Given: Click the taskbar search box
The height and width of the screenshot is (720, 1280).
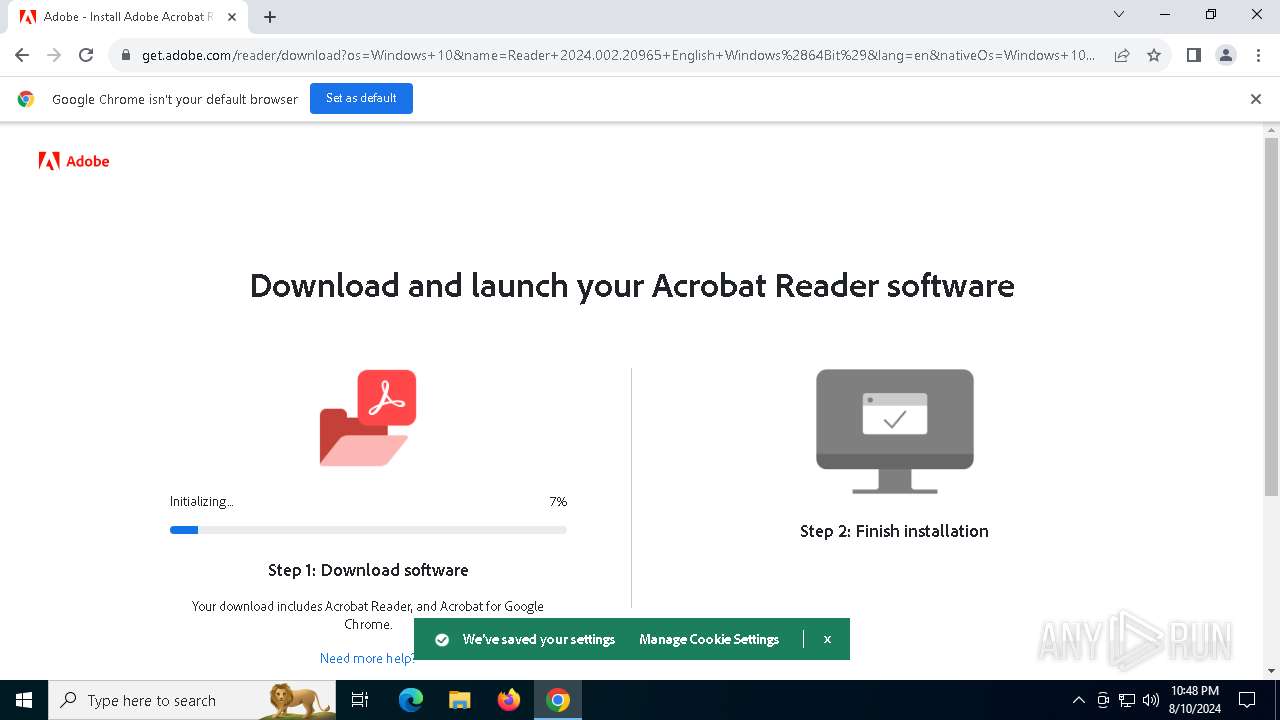Looking at the screenshot, I should point(192,700).
